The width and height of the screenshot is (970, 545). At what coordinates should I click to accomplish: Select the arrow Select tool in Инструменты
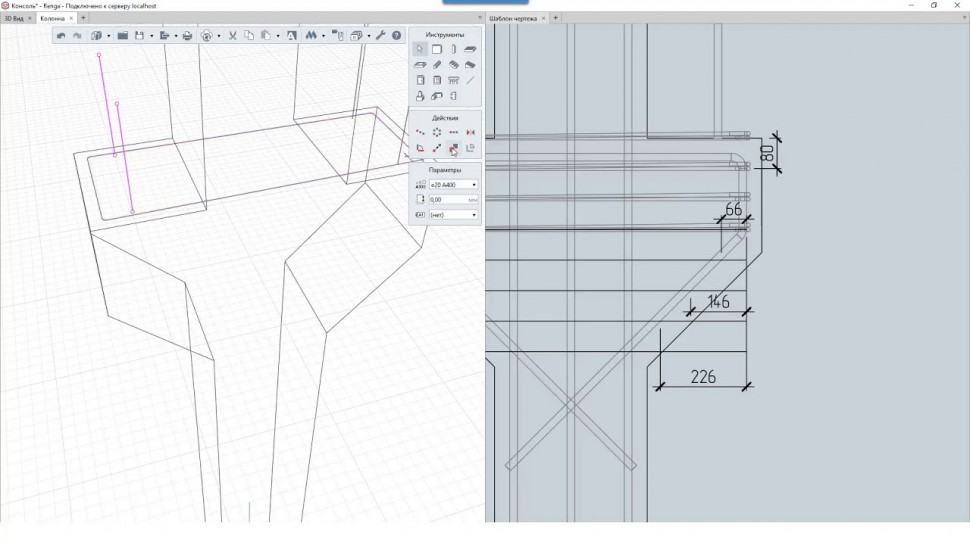420,49
